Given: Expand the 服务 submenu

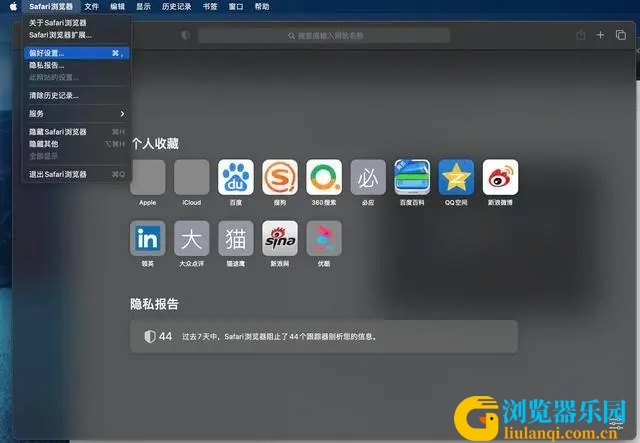Looking at the screenshot, I should click(76, 114).
